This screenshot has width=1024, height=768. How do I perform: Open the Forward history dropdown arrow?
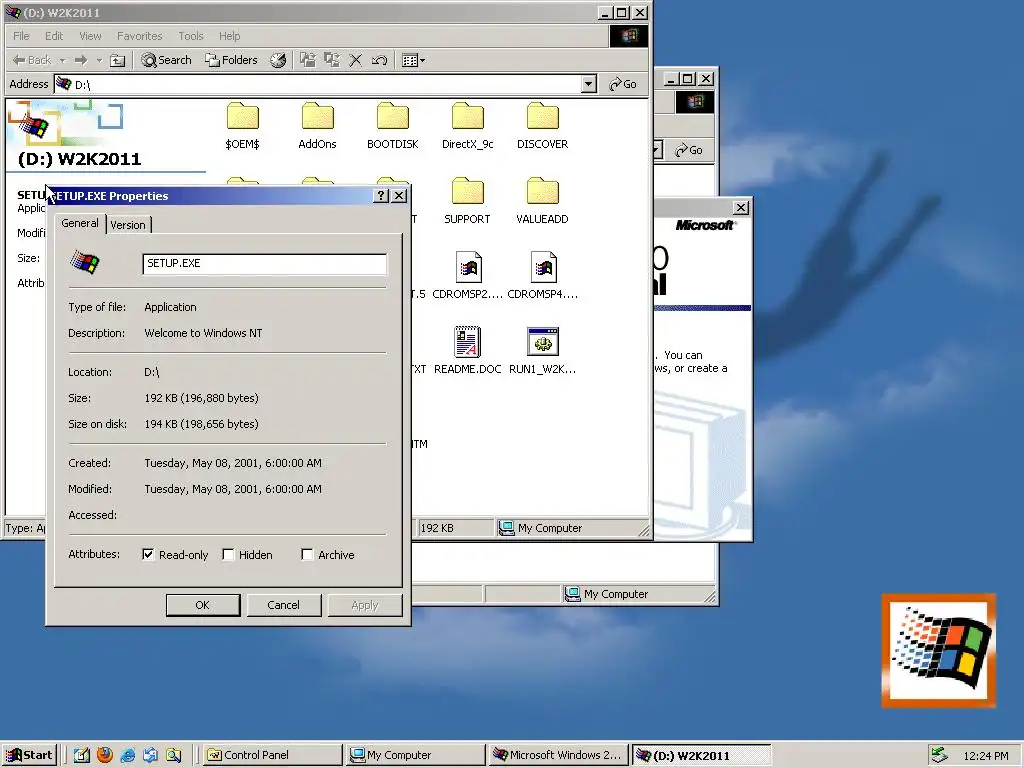[99, 61]
